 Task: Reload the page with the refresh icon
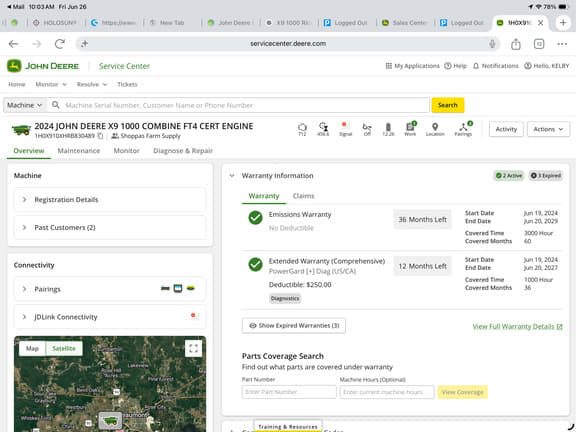[x=60, y=44]
